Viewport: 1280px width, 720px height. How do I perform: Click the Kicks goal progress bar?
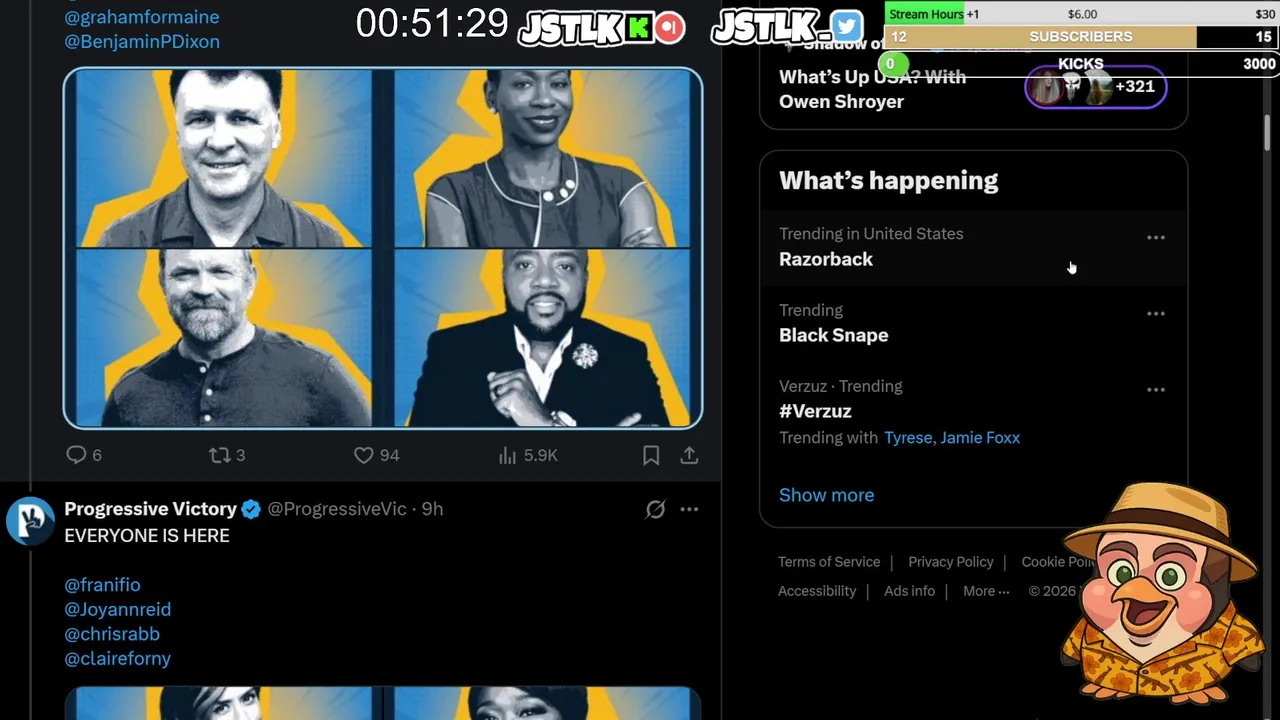(1080, 64)
